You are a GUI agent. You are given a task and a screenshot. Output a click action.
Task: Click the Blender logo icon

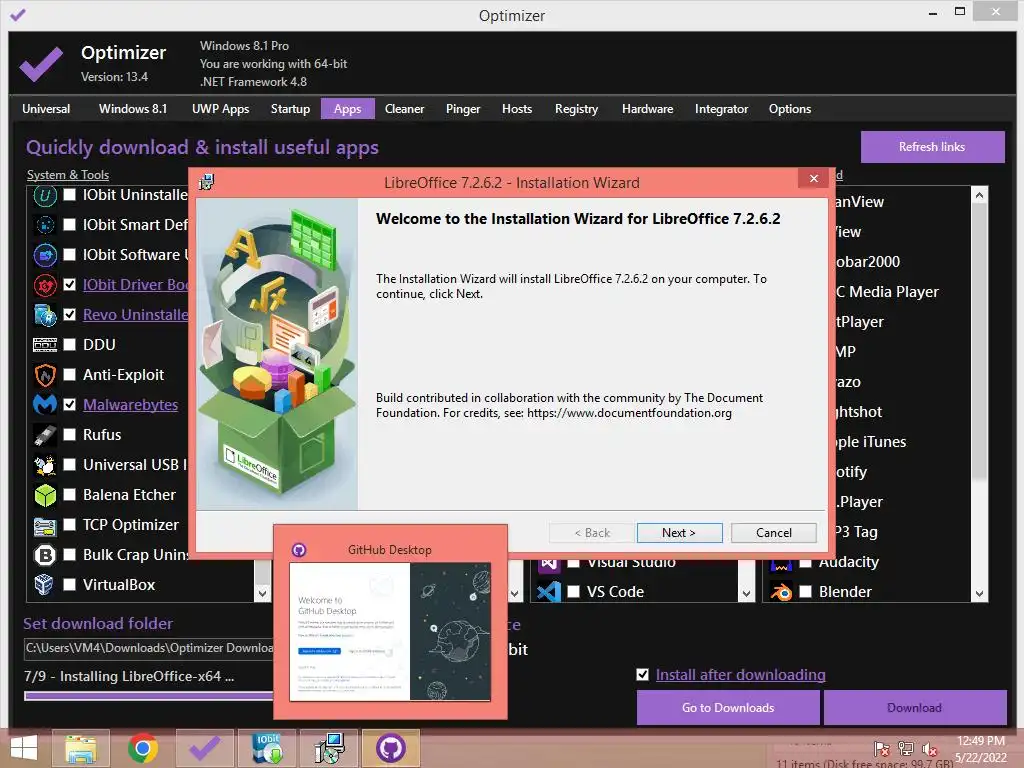click(x=781, y=592)
